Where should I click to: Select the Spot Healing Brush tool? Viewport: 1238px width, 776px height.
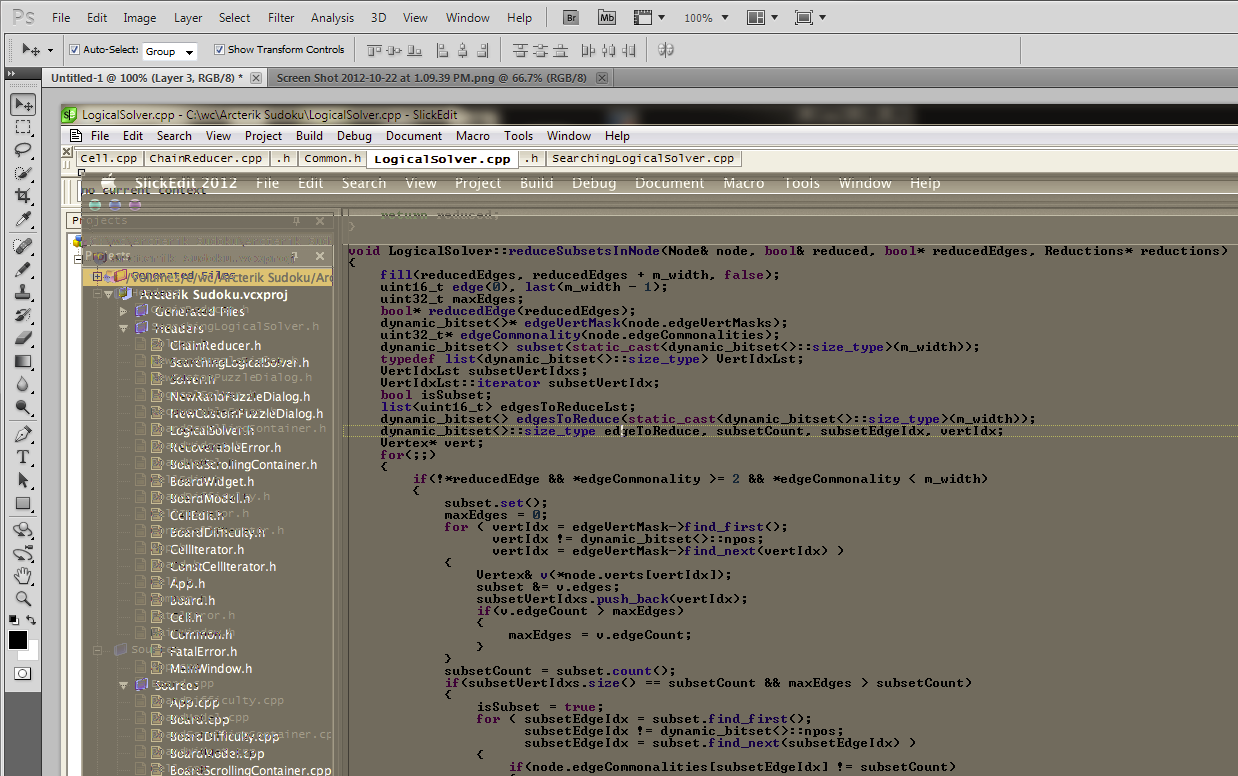click(x=22, y=246)
